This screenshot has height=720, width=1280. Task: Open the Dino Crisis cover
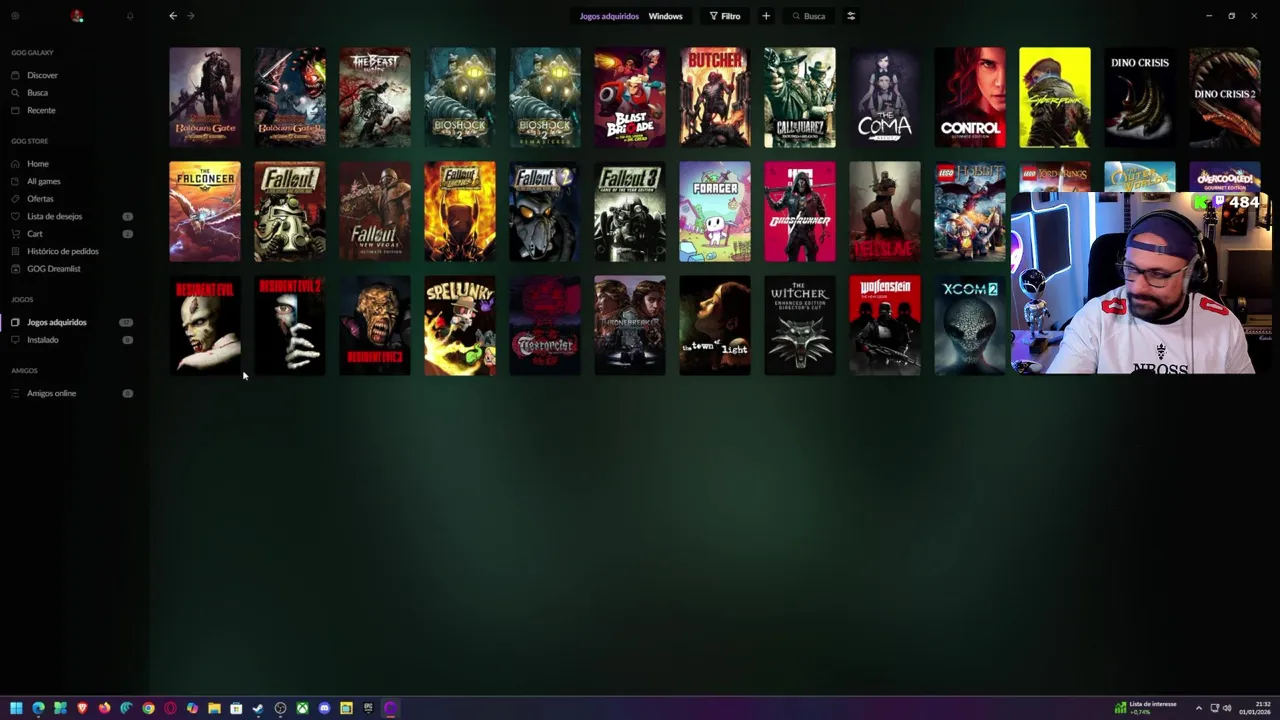tap(1140, 97)
